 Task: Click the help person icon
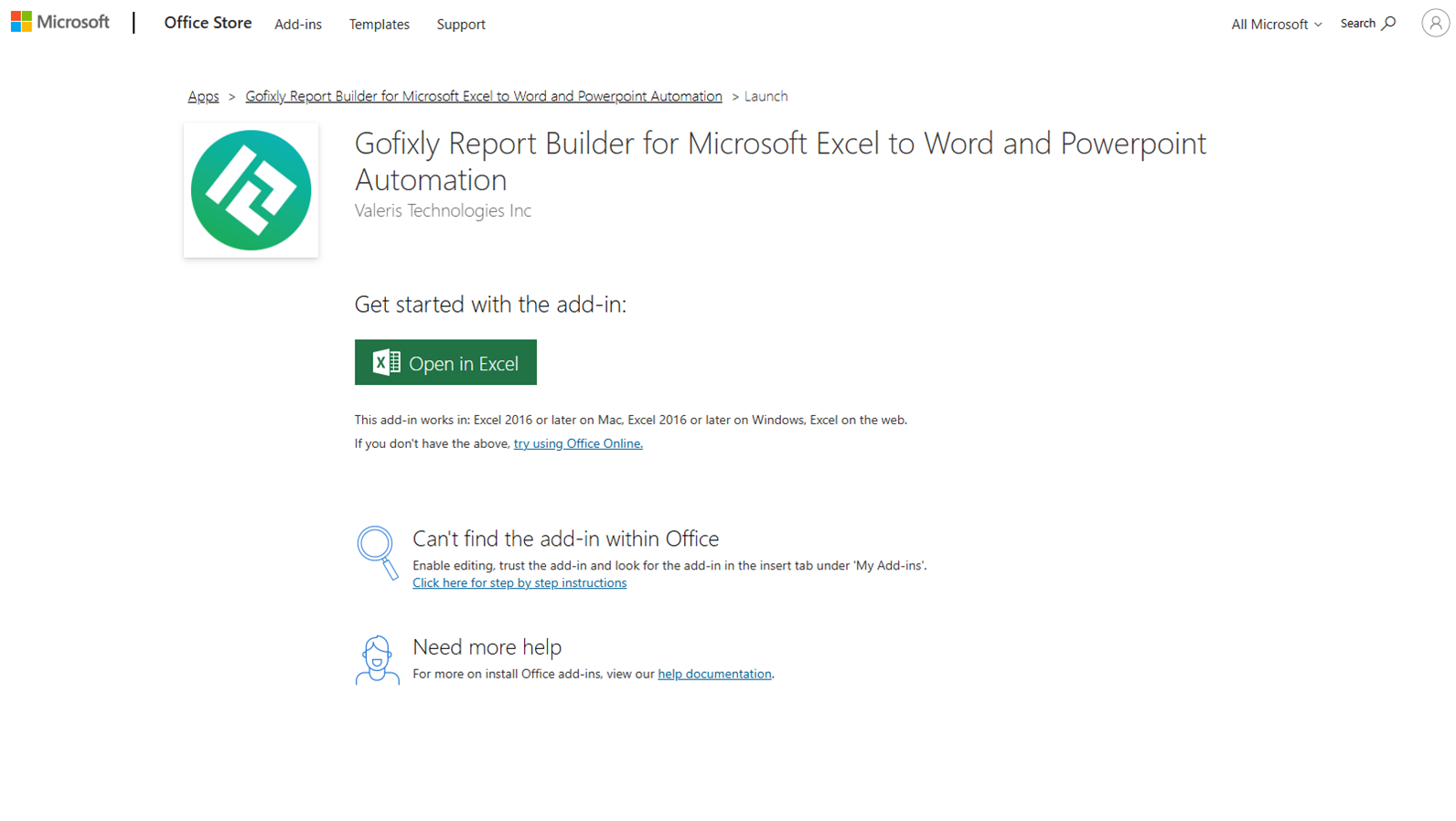coord(377,659)
